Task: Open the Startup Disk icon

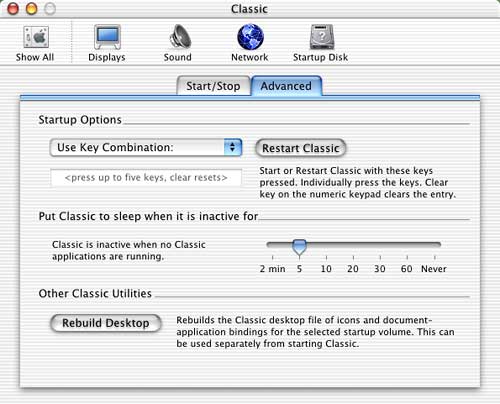Action: pyautogui.click(x=321, y=37)
